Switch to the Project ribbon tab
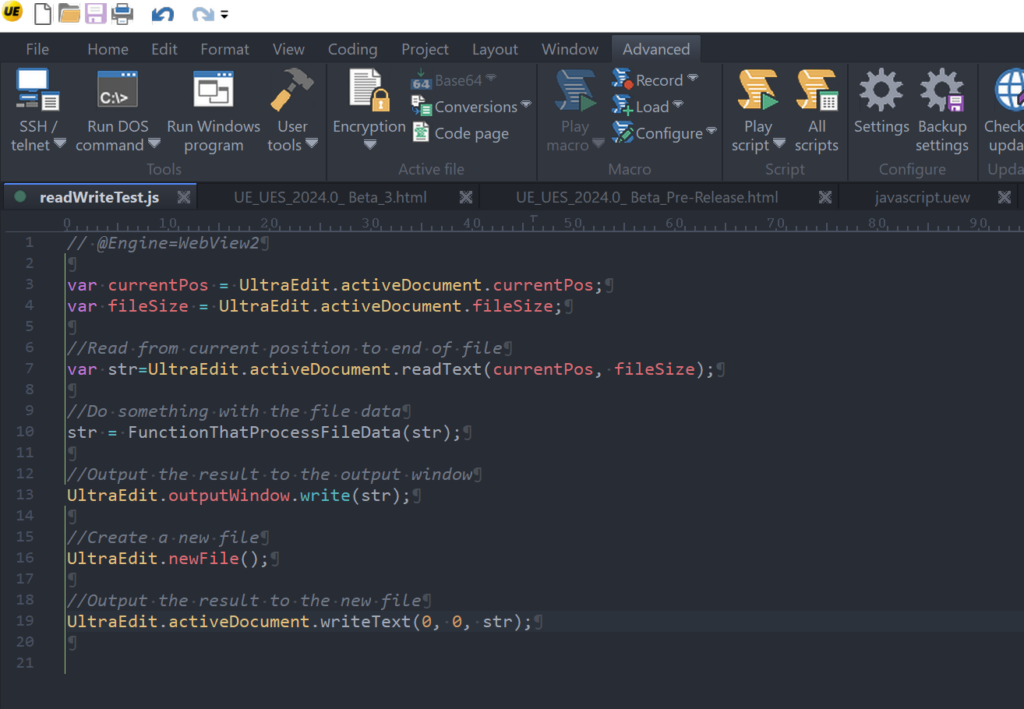 (424, 49)
